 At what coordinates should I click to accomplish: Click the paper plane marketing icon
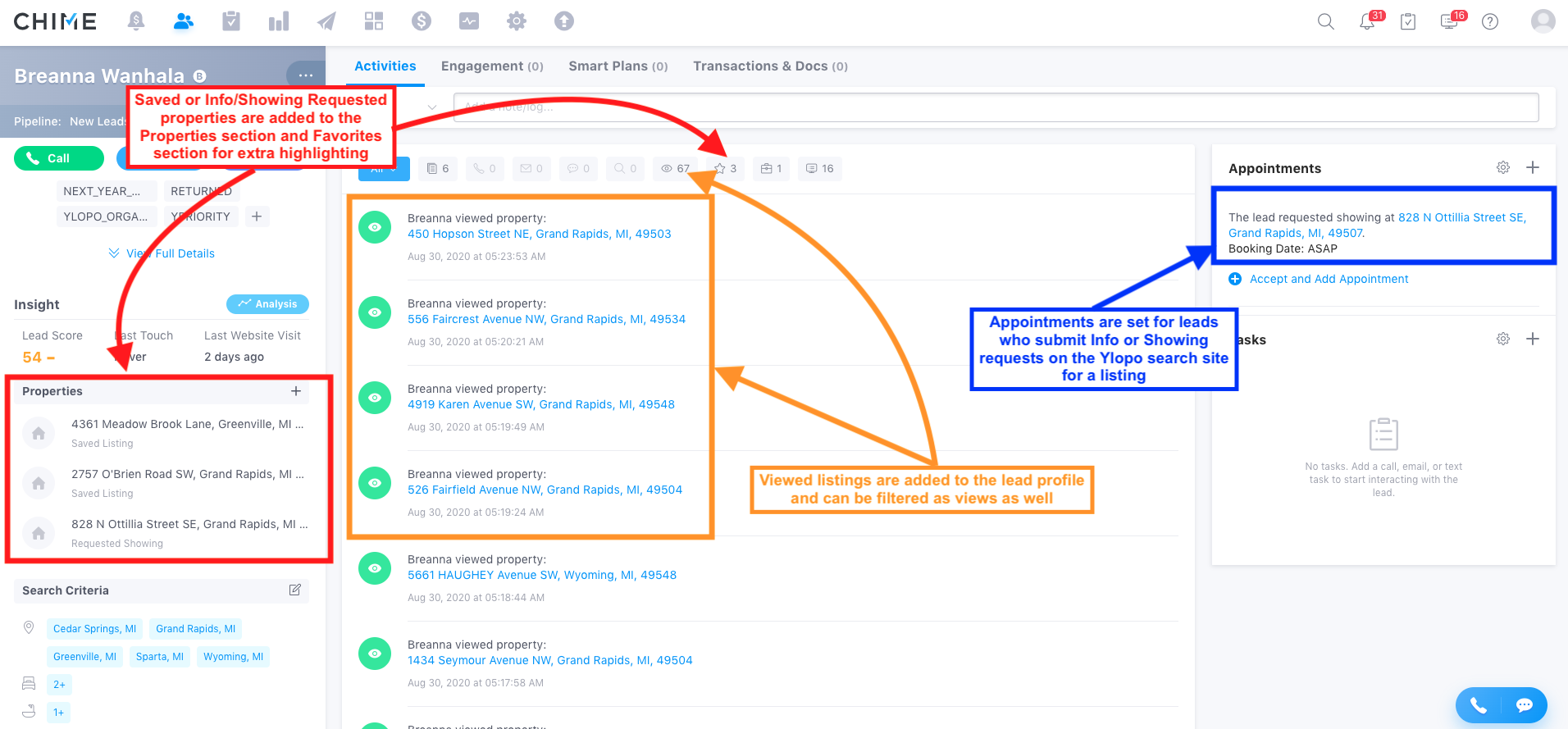[326, 21]
